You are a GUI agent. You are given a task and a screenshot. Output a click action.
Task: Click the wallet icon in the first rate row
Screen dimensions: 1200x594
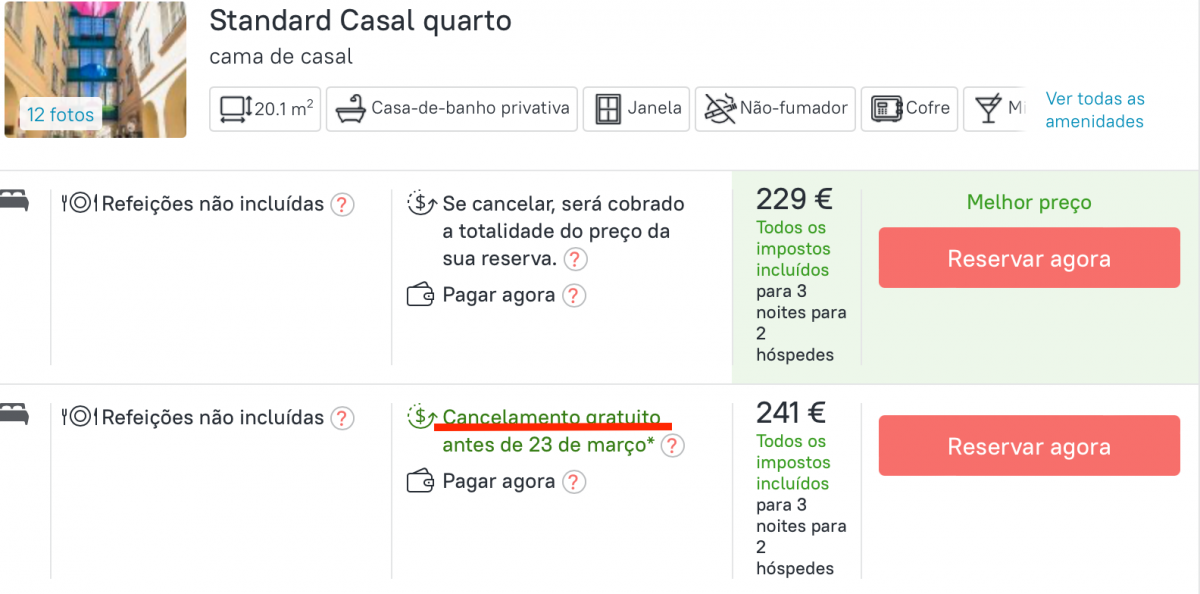point(420,295)
